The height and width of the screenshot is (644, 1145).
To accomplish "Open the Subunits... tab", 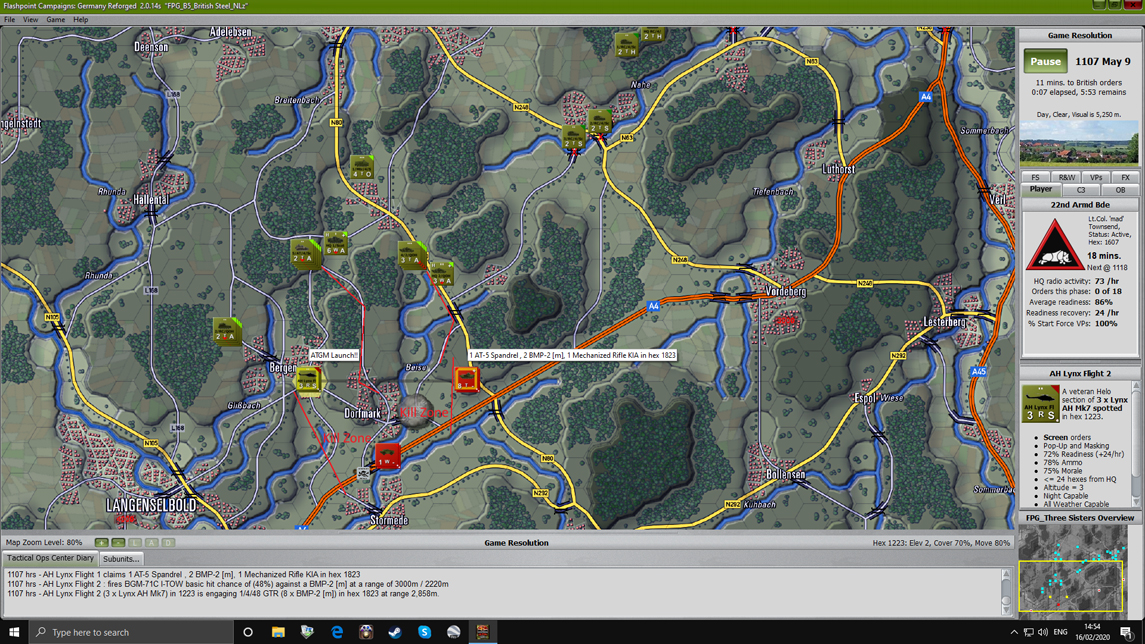I will pyautogui.click(x=120, y=559).
